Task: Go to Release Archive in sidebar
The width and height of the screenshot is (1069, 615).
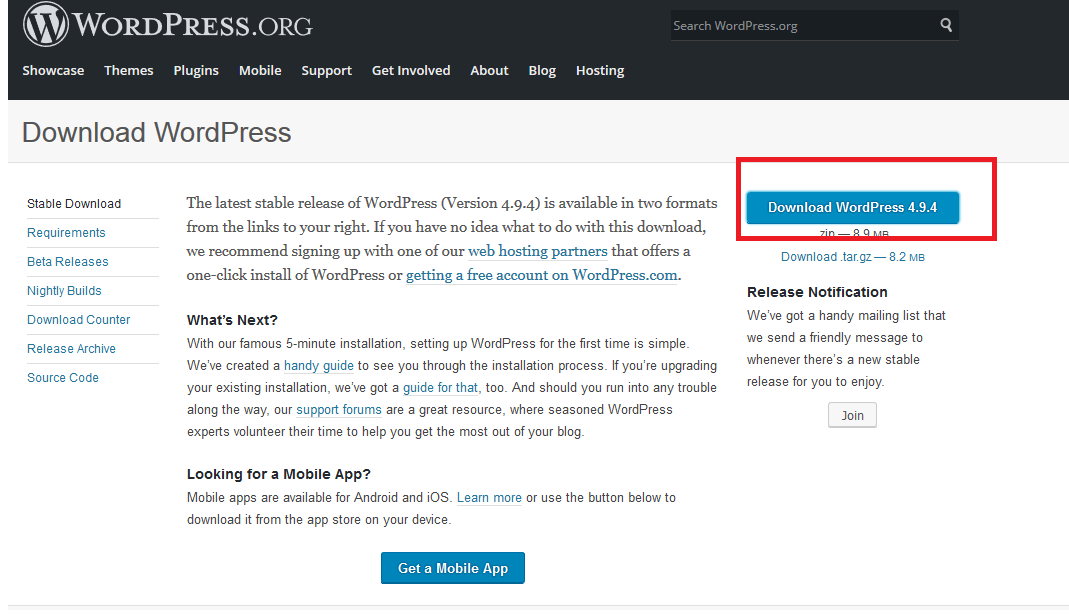Action: (71, 349)
